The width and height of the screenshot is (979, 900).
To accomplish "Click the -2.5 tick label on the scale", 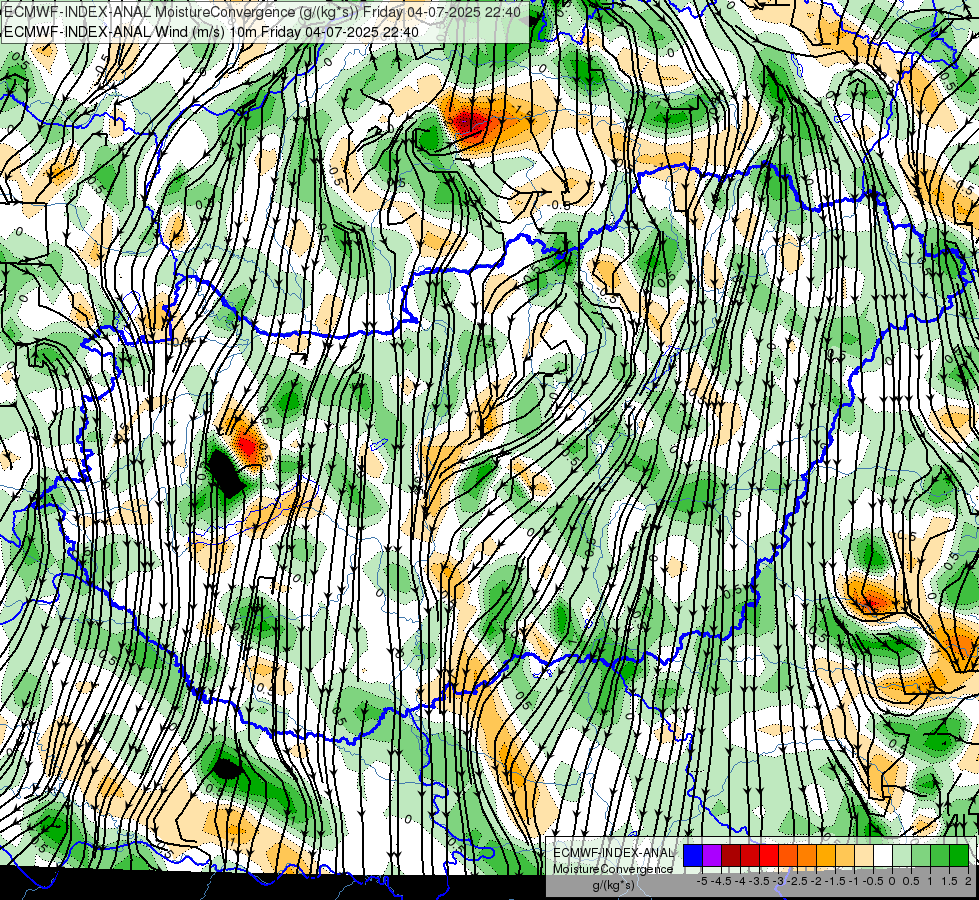I will click(x=797, y=881).
